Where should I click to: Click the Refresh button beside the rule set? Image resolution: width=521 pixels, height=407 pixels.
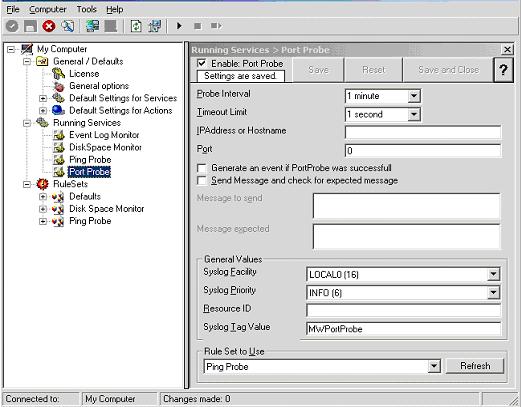pos(475,366)
